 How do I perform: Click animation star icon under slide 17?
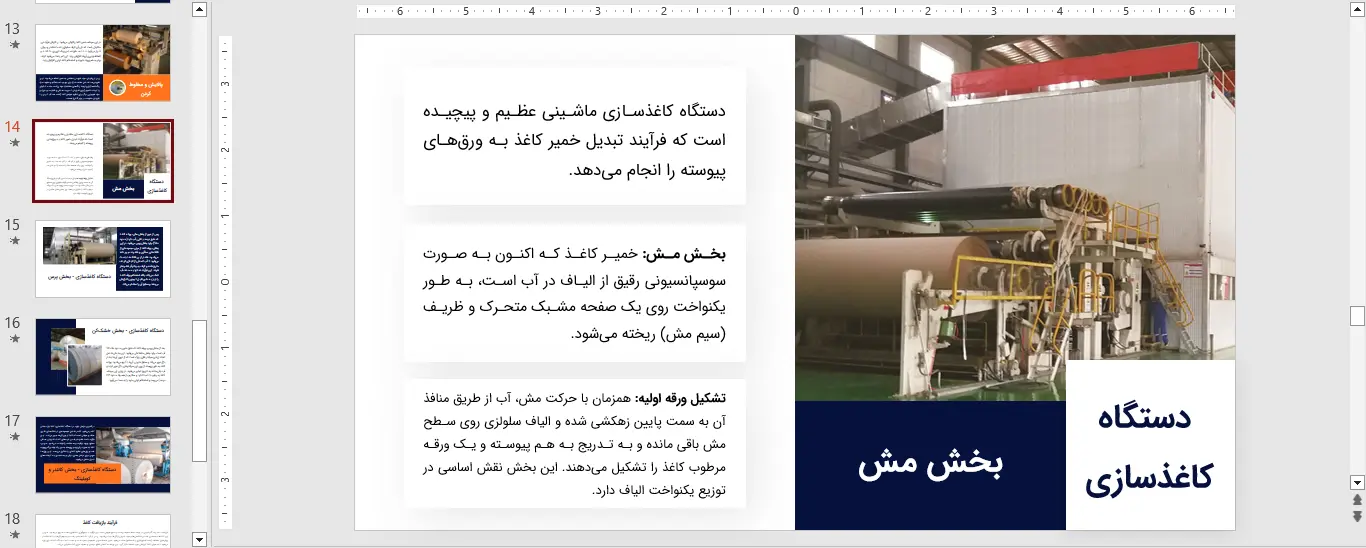coord(14,437)
